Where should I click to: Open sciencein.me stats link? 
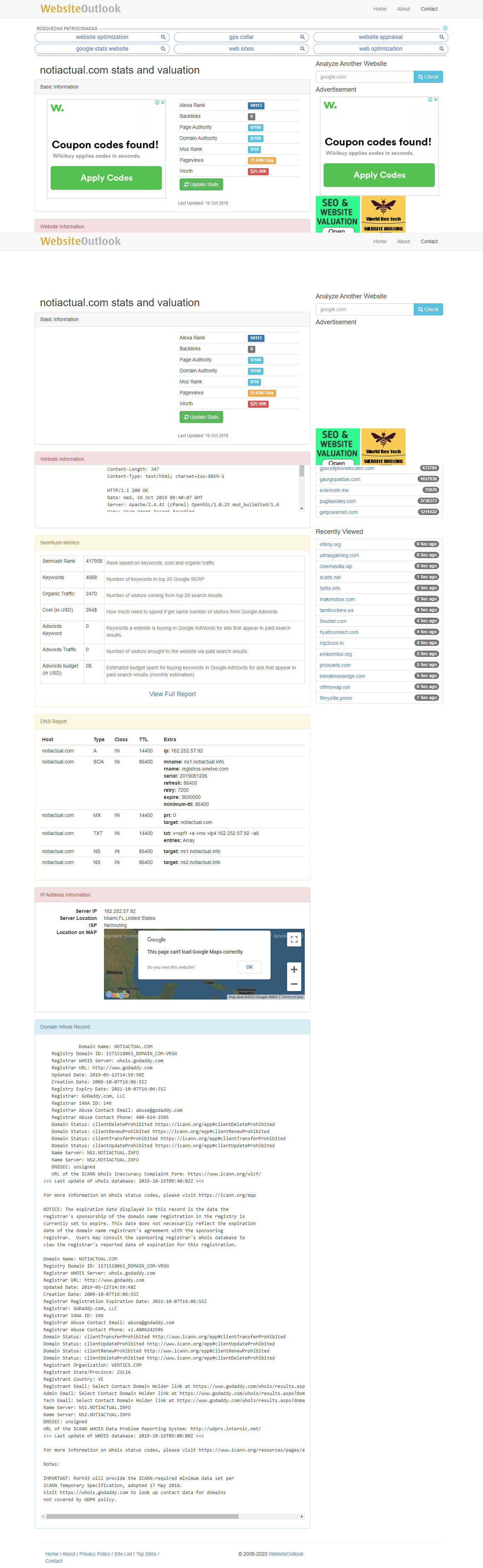point(334,490)
